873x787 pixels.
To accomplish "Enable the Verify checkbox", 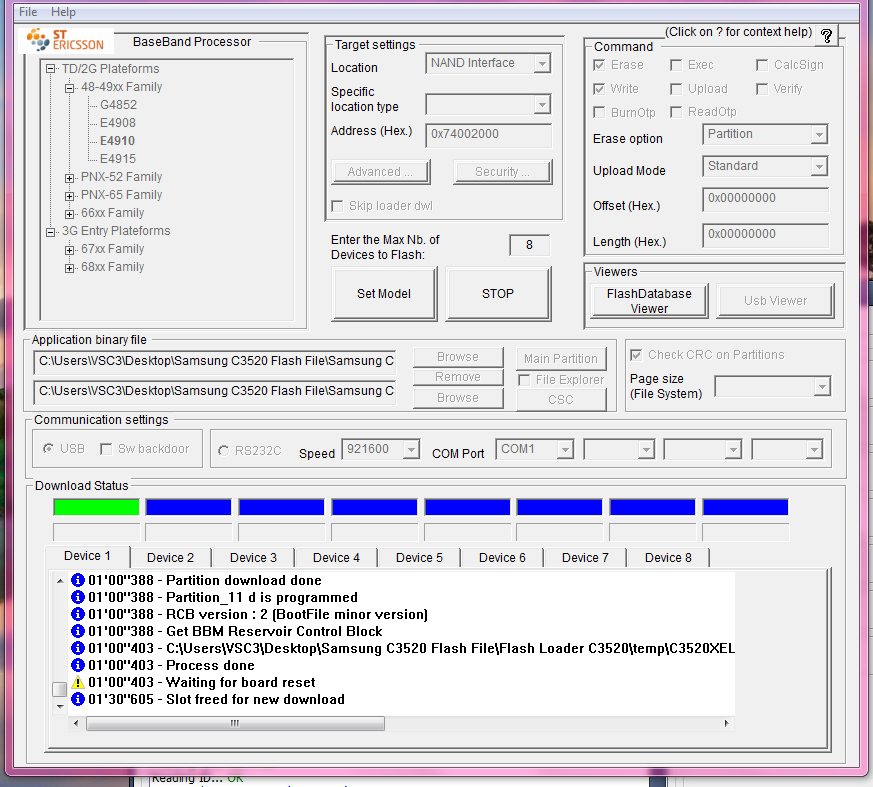I will 762,89.
